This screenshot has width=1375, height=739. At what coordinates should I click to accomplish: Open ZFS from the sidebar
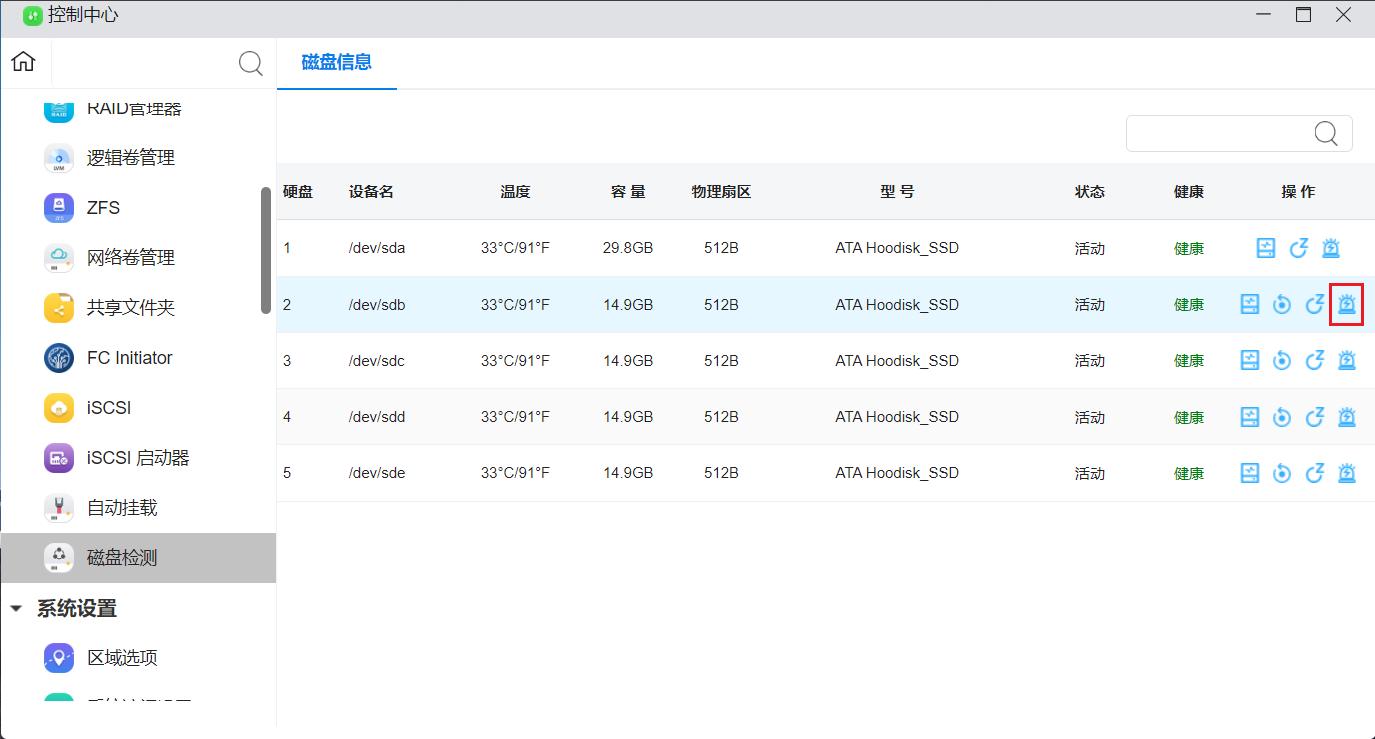coord(103,208)
